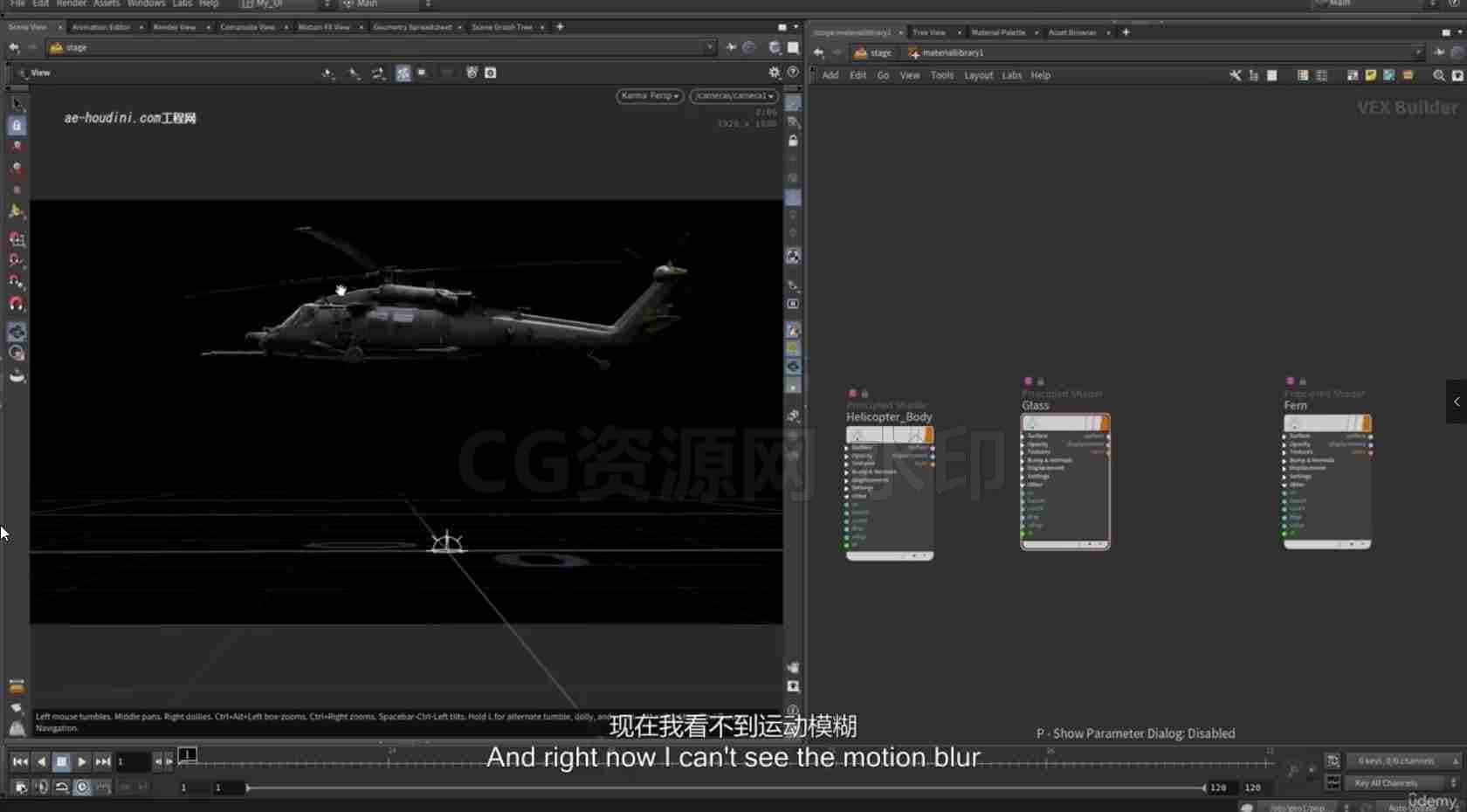Image resolution: width=1467 pixels, height=812 pixels.
Task: Click the frame 1 marker on timeline
Action: (x=187, y=754)
